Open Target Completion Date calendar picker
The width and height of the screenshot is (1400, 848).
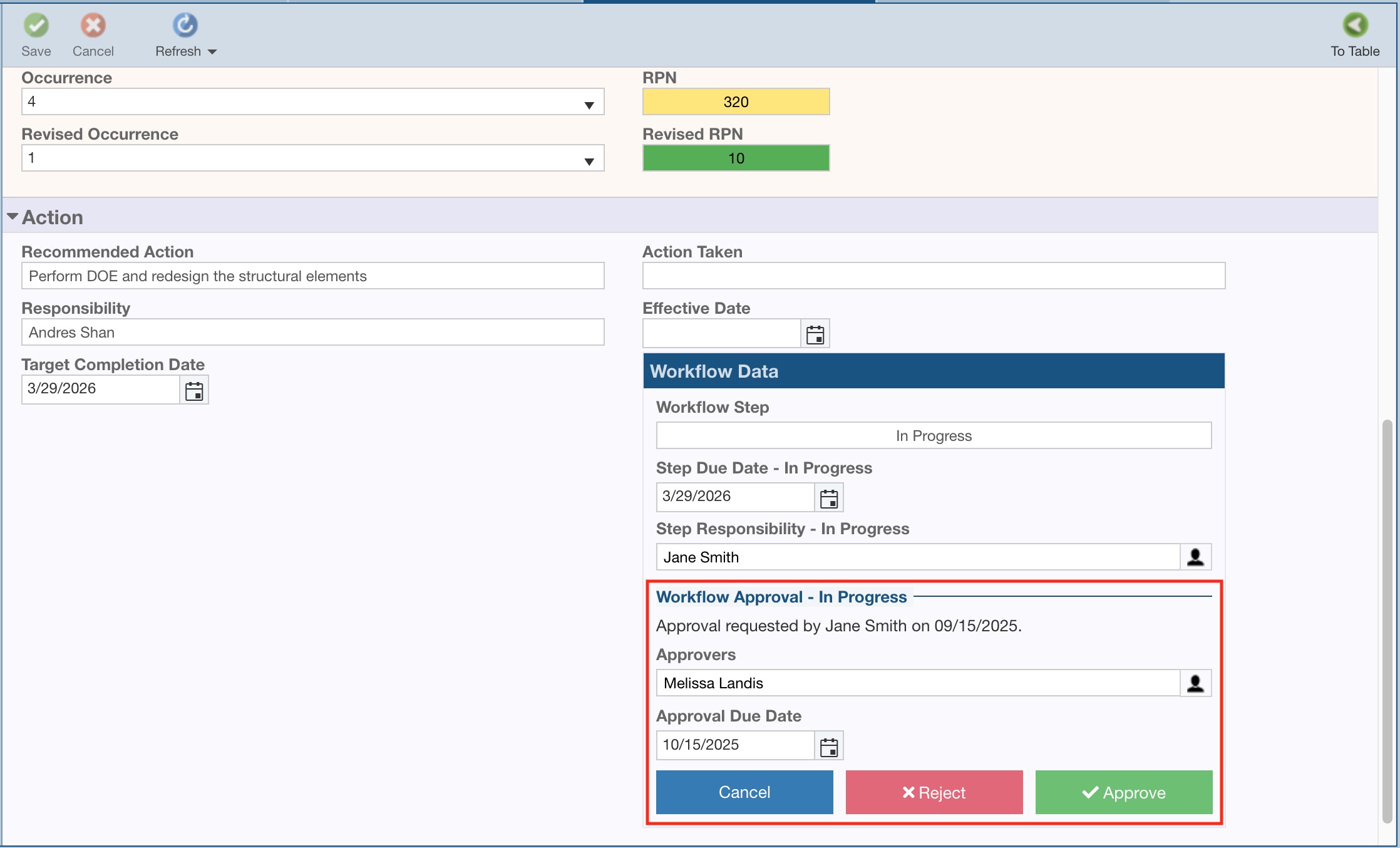click(x=194, y=391)
